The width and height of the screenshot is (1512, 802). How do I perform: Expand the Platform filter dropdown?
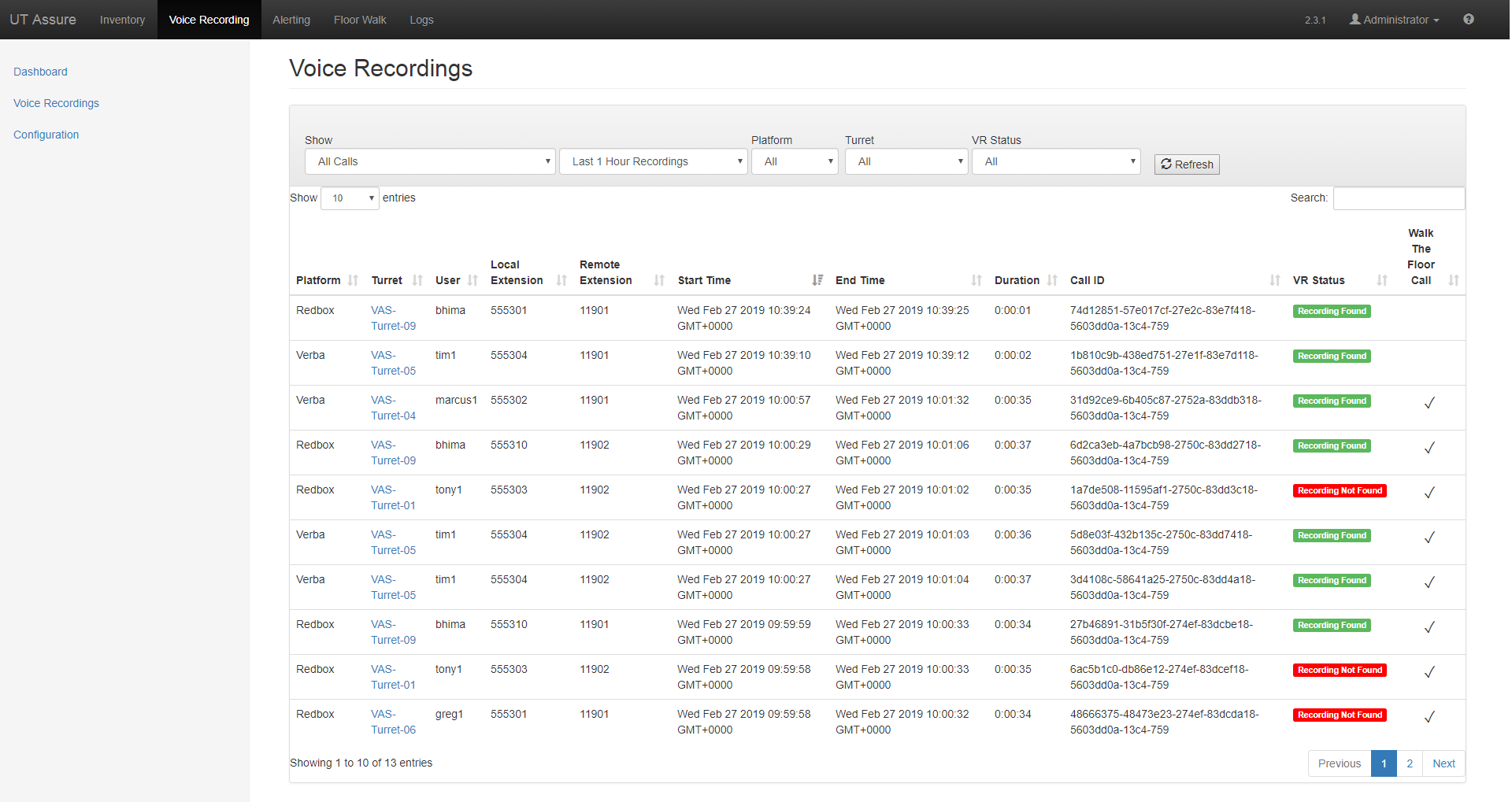[x=795, y=161]
